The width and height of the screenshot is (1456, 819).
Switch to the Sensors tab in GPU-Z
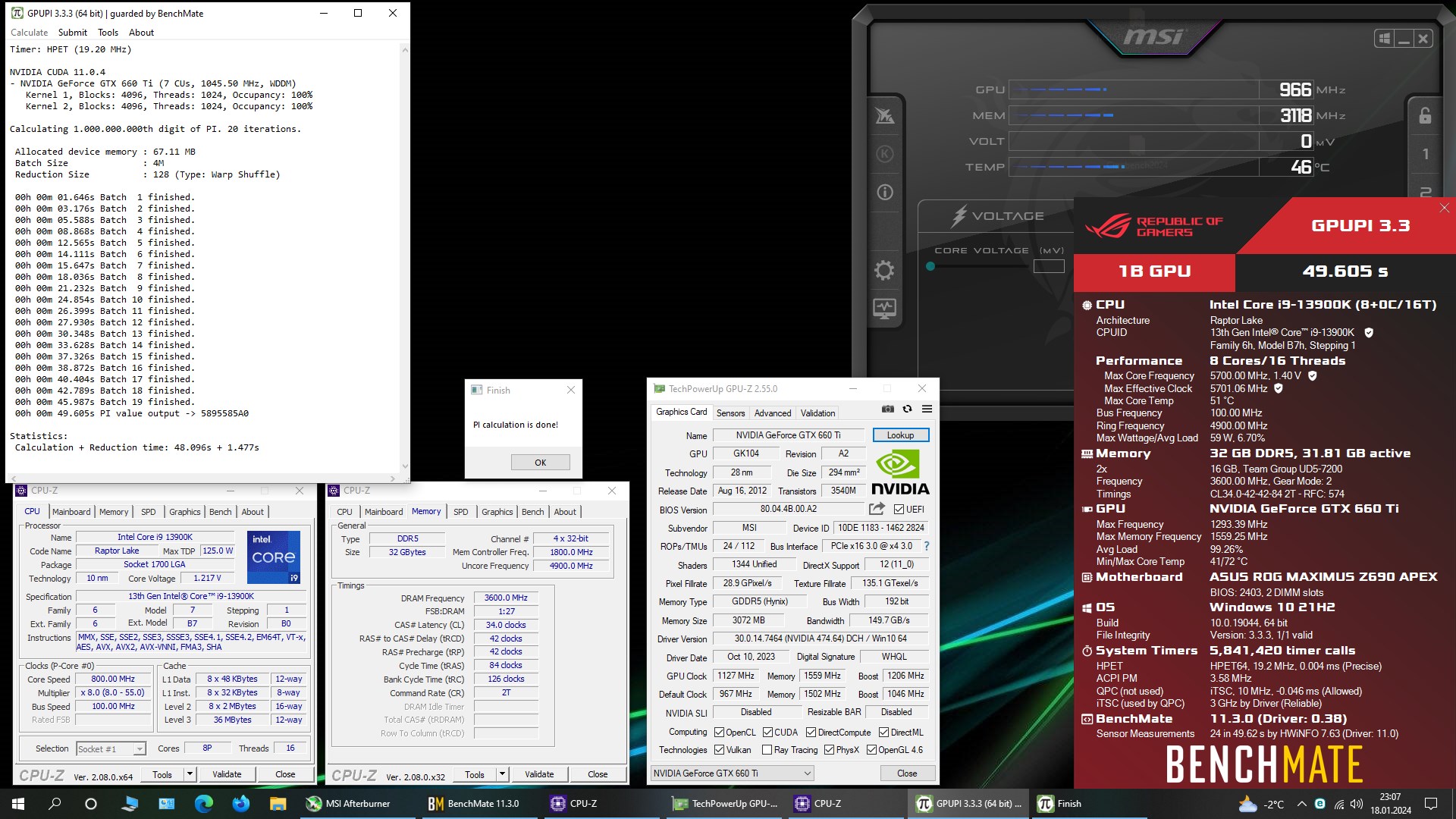pos(731,413)
